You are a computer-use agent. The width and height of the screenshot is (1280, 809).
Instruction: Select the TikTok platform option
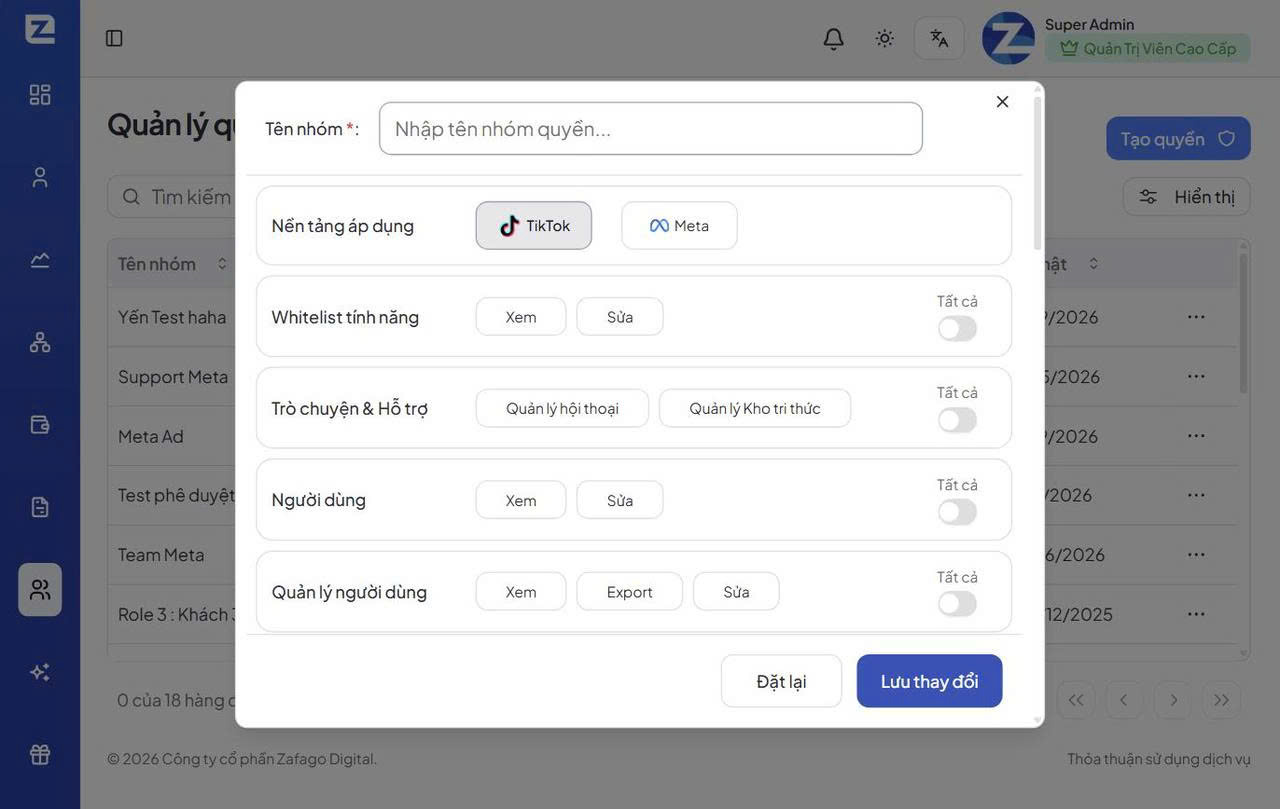534,226
